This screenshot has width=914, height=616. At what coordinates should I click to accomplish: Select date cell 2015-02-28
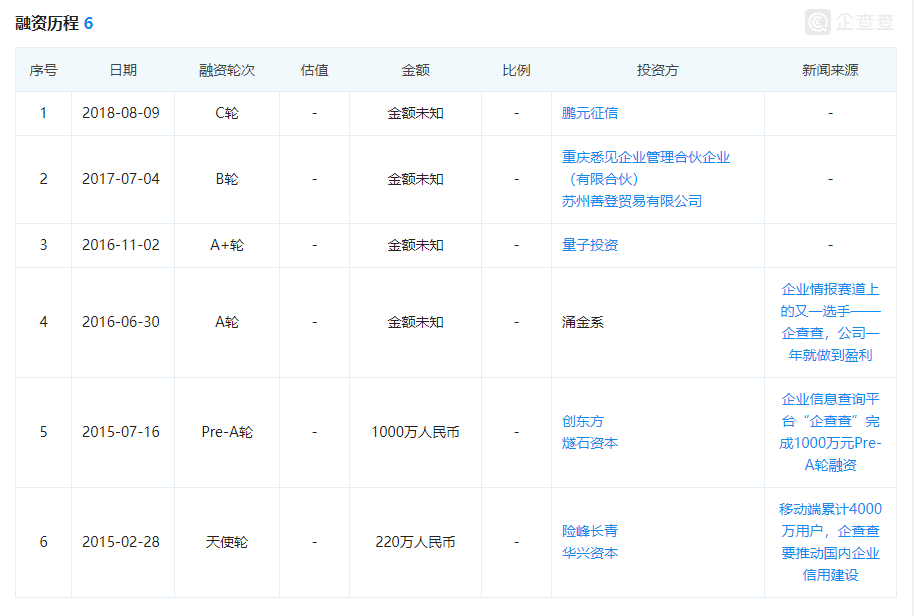[x=121, y=542]
